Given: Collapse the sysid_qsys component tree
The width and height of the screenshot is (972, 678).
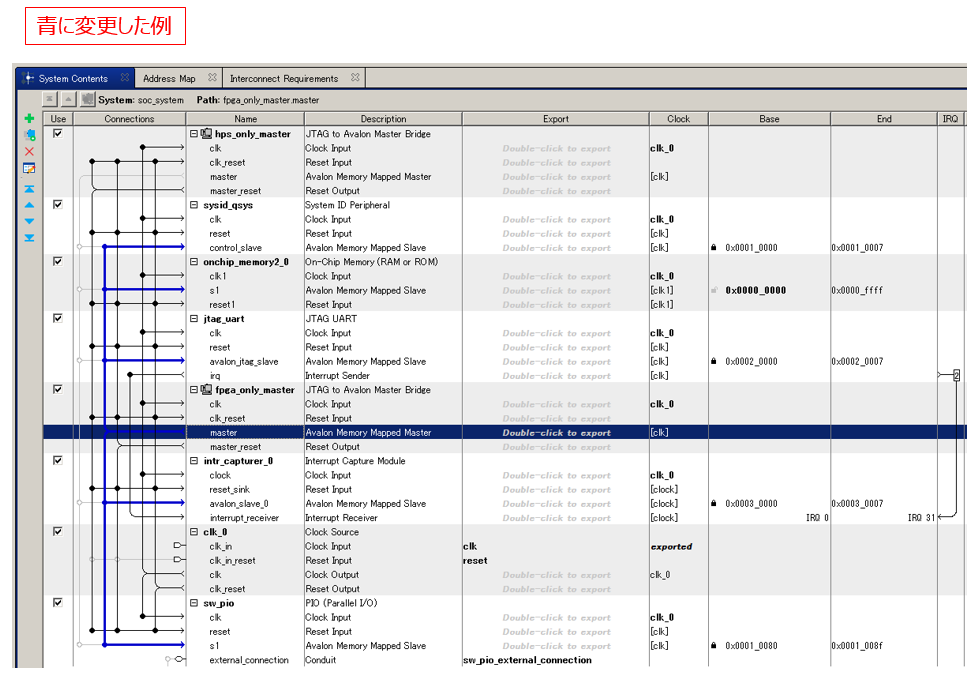Looking at the screenshot, I should [194, 205].
